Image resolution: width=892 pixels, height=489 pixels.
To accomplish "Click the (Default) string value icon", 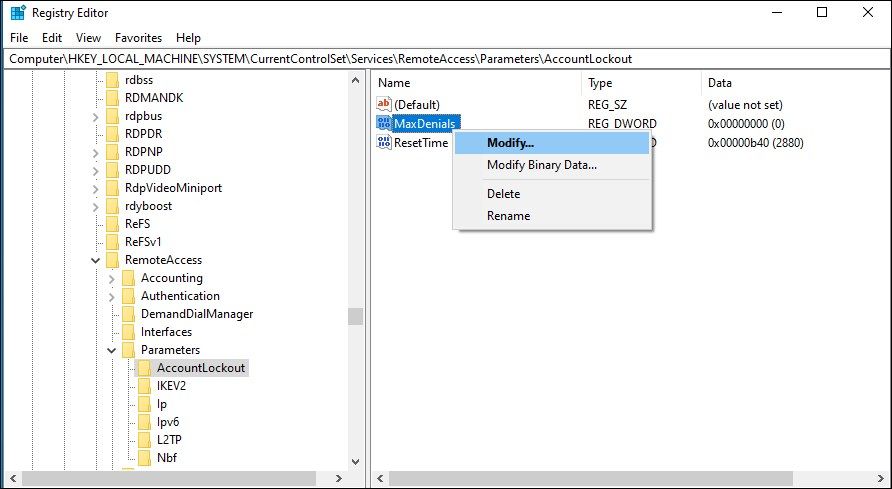I will [x=384, y=104].
